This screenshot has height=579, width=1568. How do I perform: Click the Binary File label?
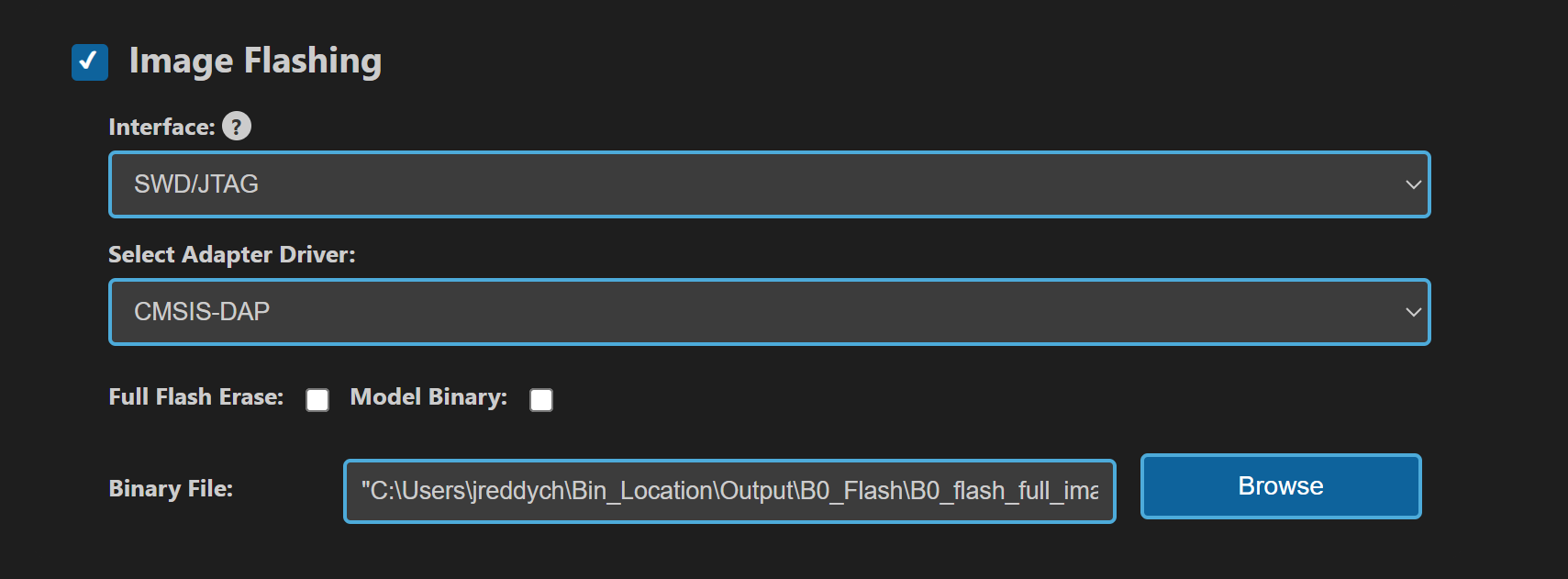pyautogui.click(x=171, y=488)
